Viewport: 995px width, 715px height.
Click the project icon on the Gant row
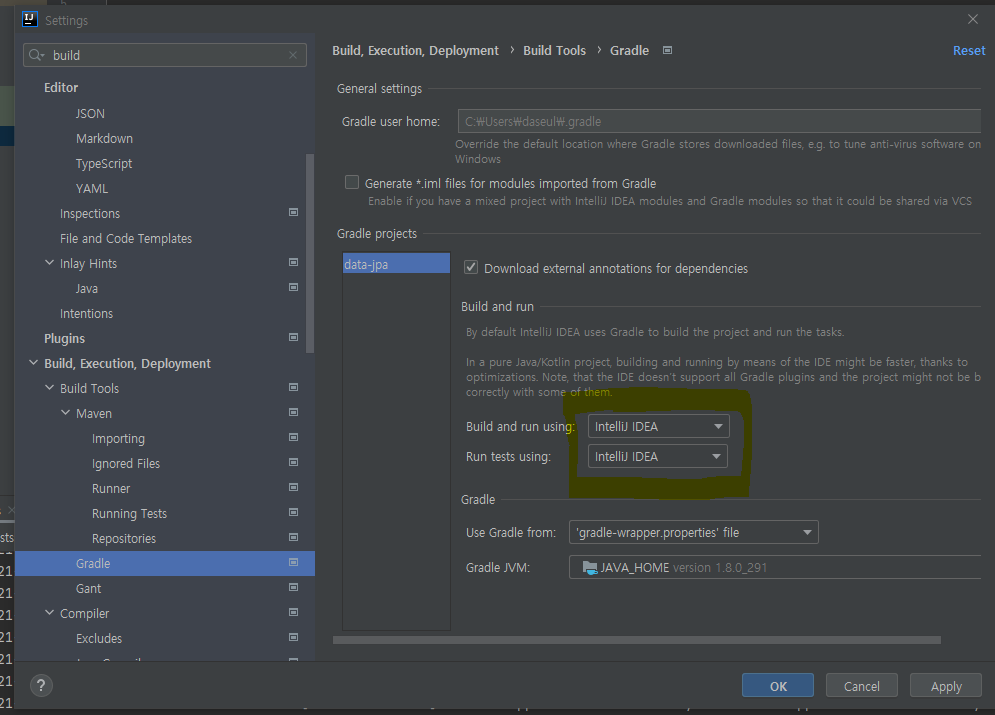click(x=293, y=587)
